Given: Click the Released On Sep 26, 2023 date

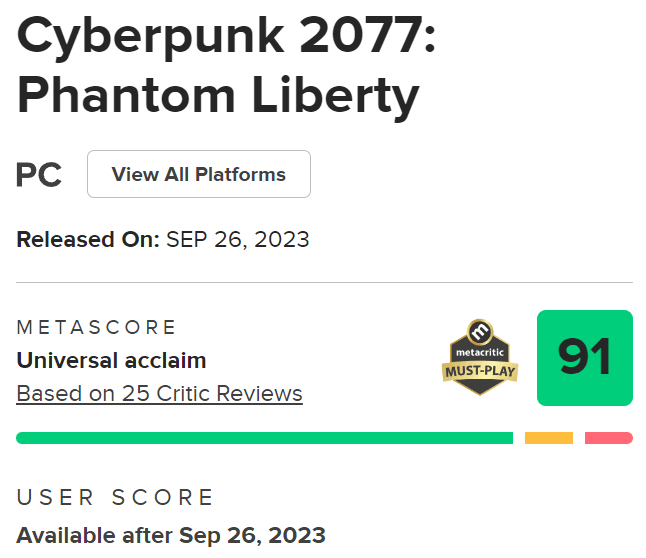Looking at the screenshot, I should [237, 239].
